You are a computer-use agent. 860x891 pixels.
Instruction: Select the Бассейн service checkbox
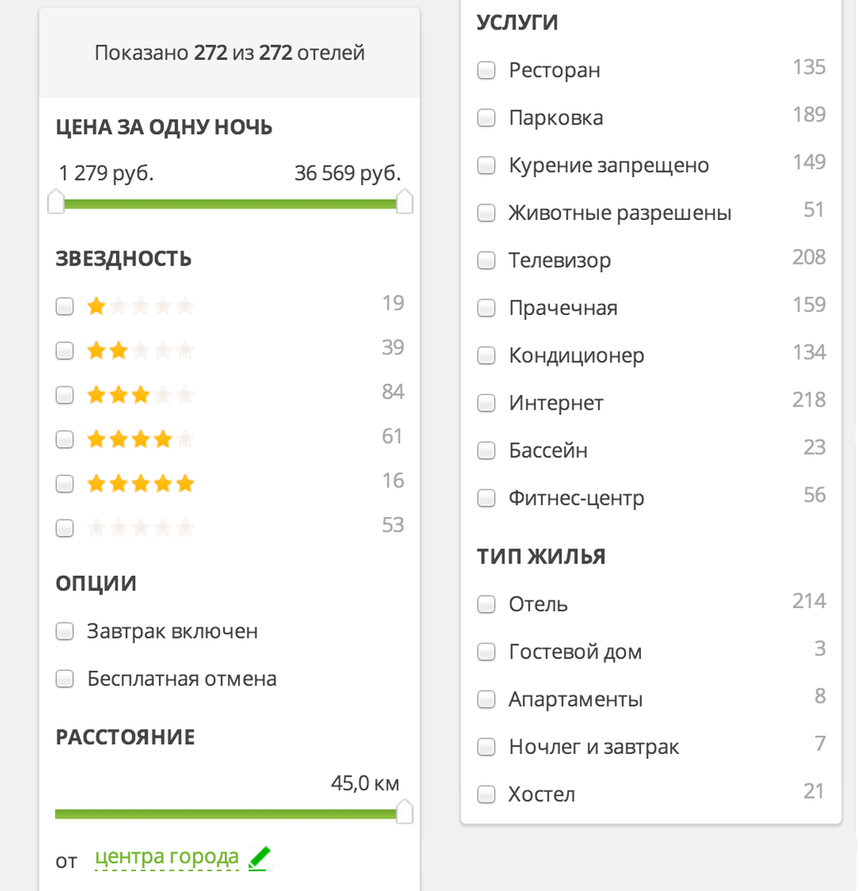[486, 450]
